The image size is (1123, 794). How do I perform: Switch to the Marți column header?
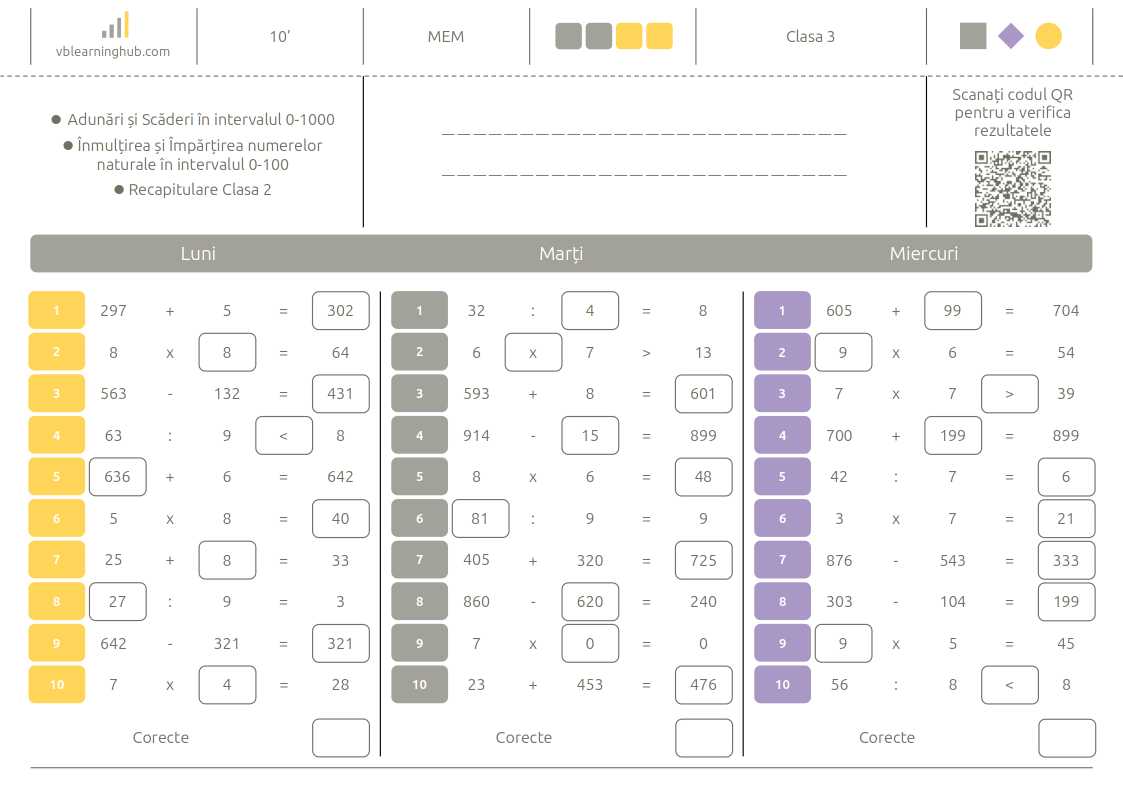tap(561, 254)
